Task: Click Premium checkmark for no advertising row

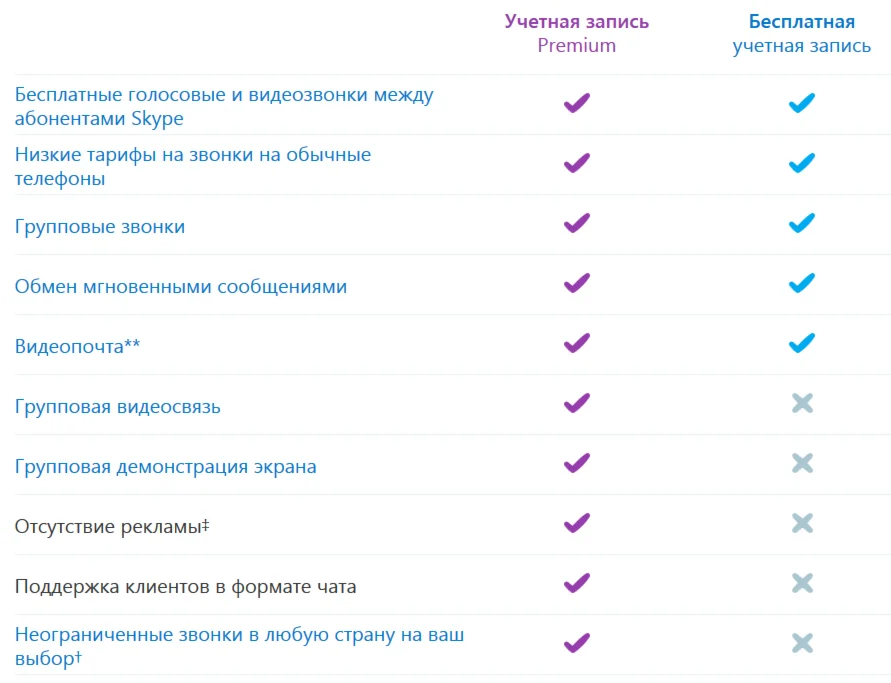Action: pyautogui.click(x=577, y=523)
